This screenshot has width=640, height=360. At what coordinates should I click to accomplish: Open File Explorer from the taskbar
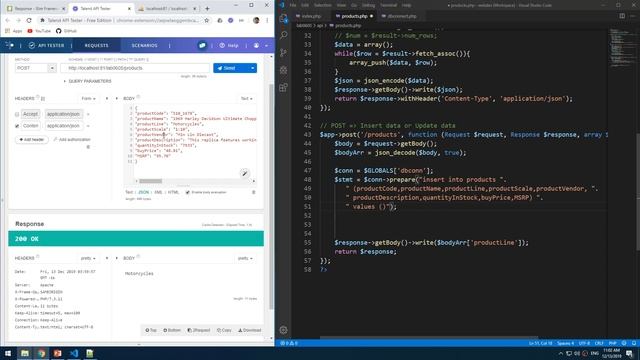pos(25,353)
